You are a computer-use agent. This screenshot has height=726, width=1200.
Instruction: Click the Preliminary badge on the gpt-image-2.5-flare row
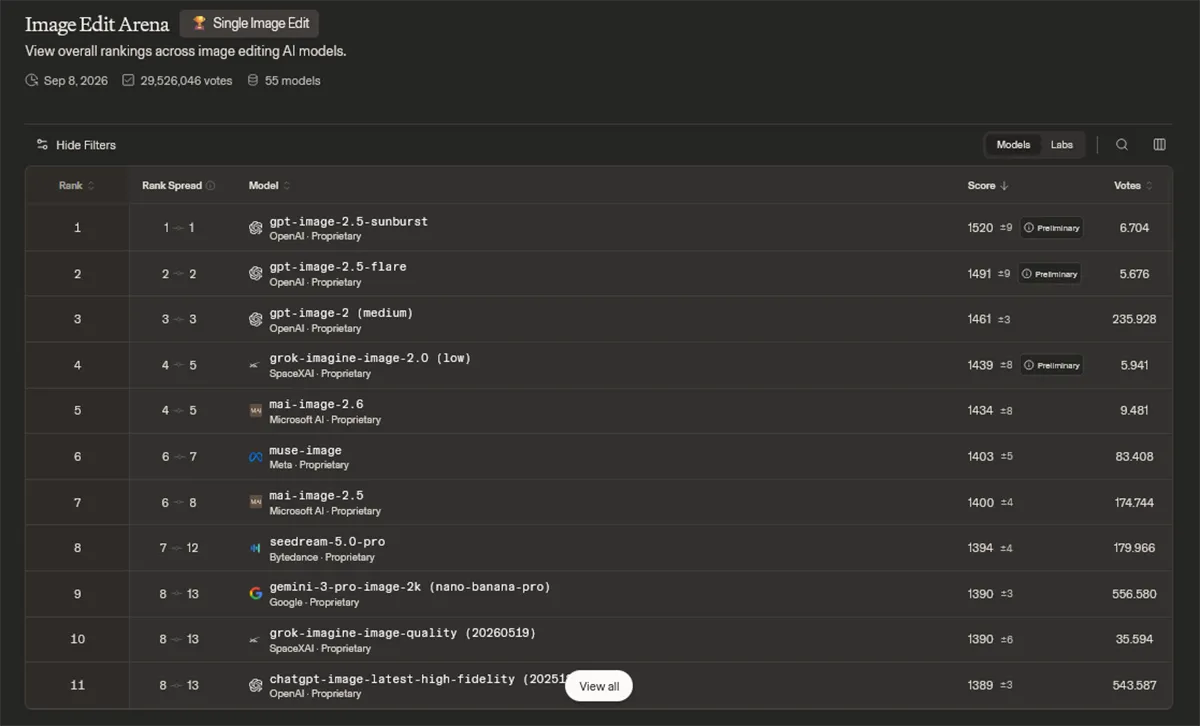[1050, 273]
